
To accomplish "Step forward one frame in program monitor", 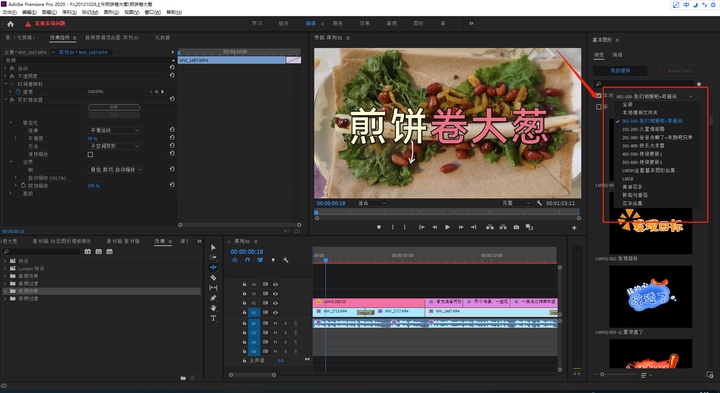I will pyautogui.click(x=461, y=227).
